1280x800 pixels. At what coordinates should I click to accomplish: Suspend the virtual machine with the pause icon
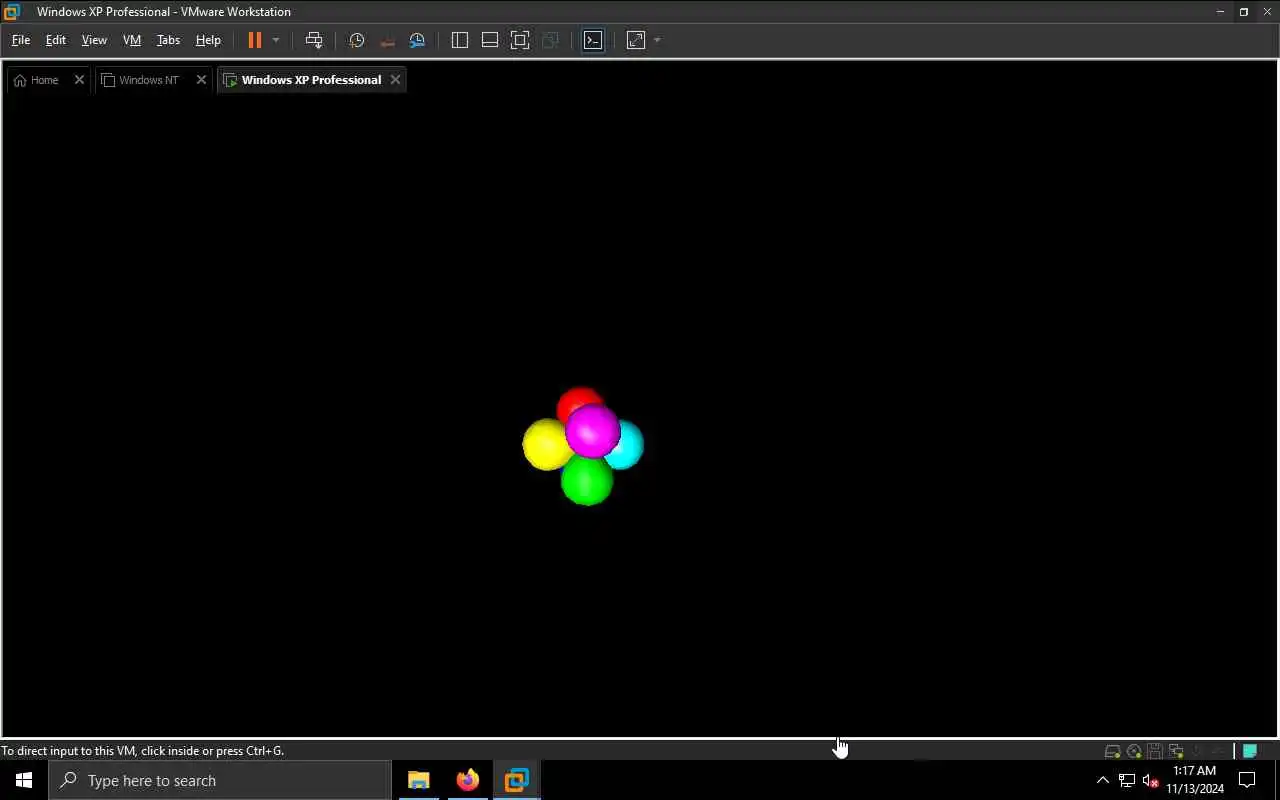(255, 40)
